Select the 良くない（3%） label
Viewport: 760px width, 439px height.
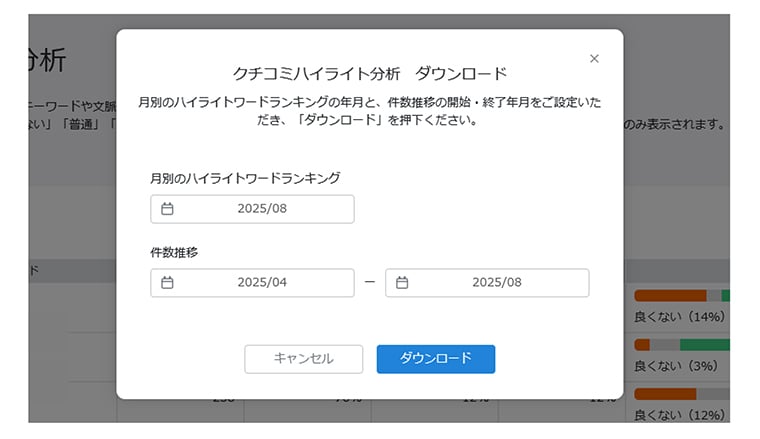(x=675, y=366)
